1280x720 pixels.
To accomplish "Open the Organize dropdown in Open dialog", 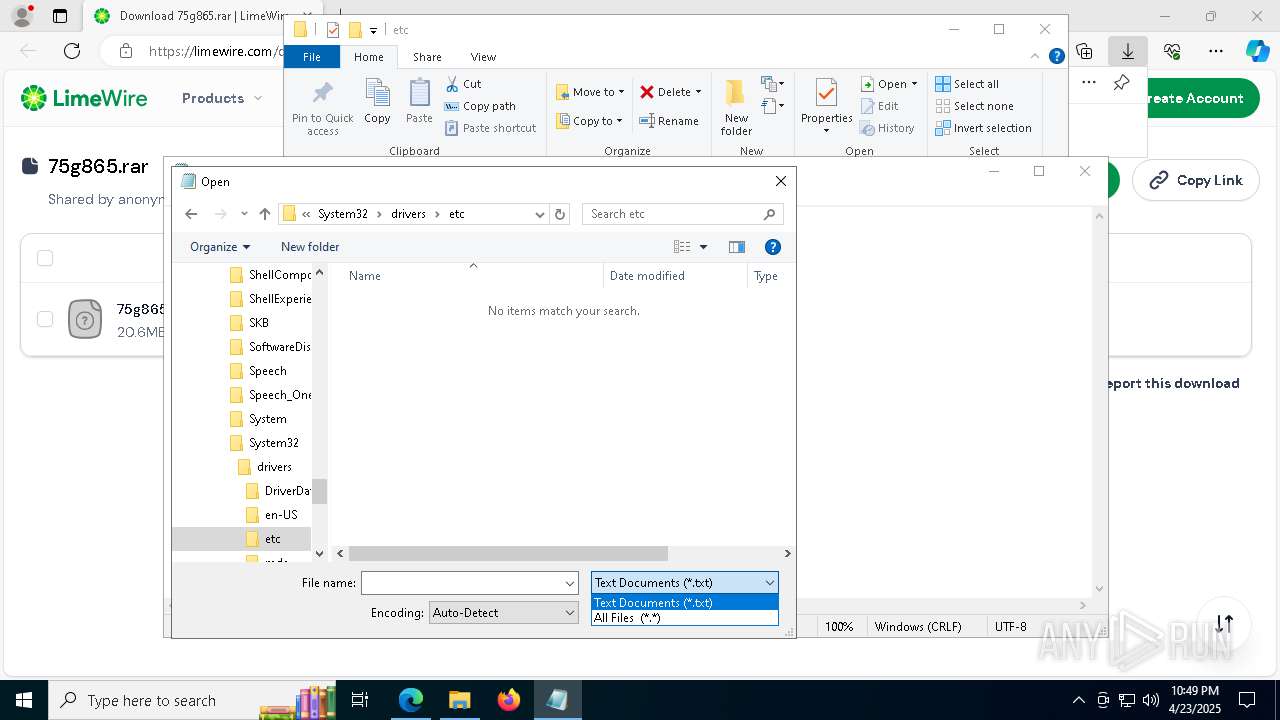I will (x=220, y=247).
